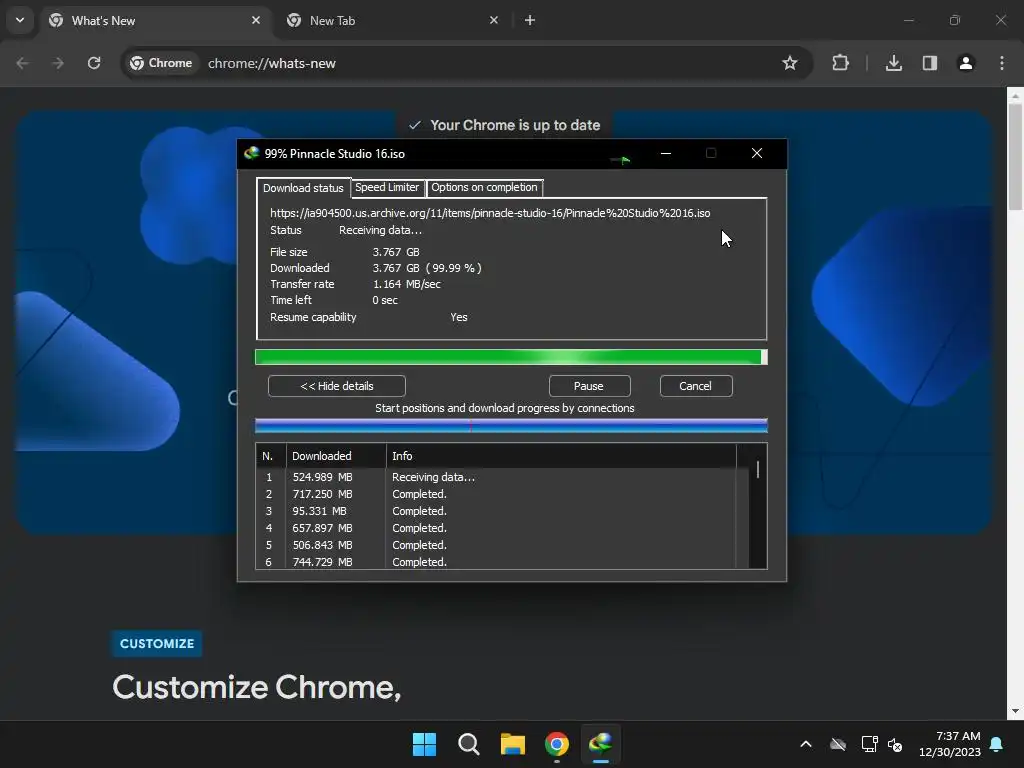Image resolution: width=1024 pixels, height=768 pixels.
Task: Close the What's New tab
Action: (x=256, y=20)
